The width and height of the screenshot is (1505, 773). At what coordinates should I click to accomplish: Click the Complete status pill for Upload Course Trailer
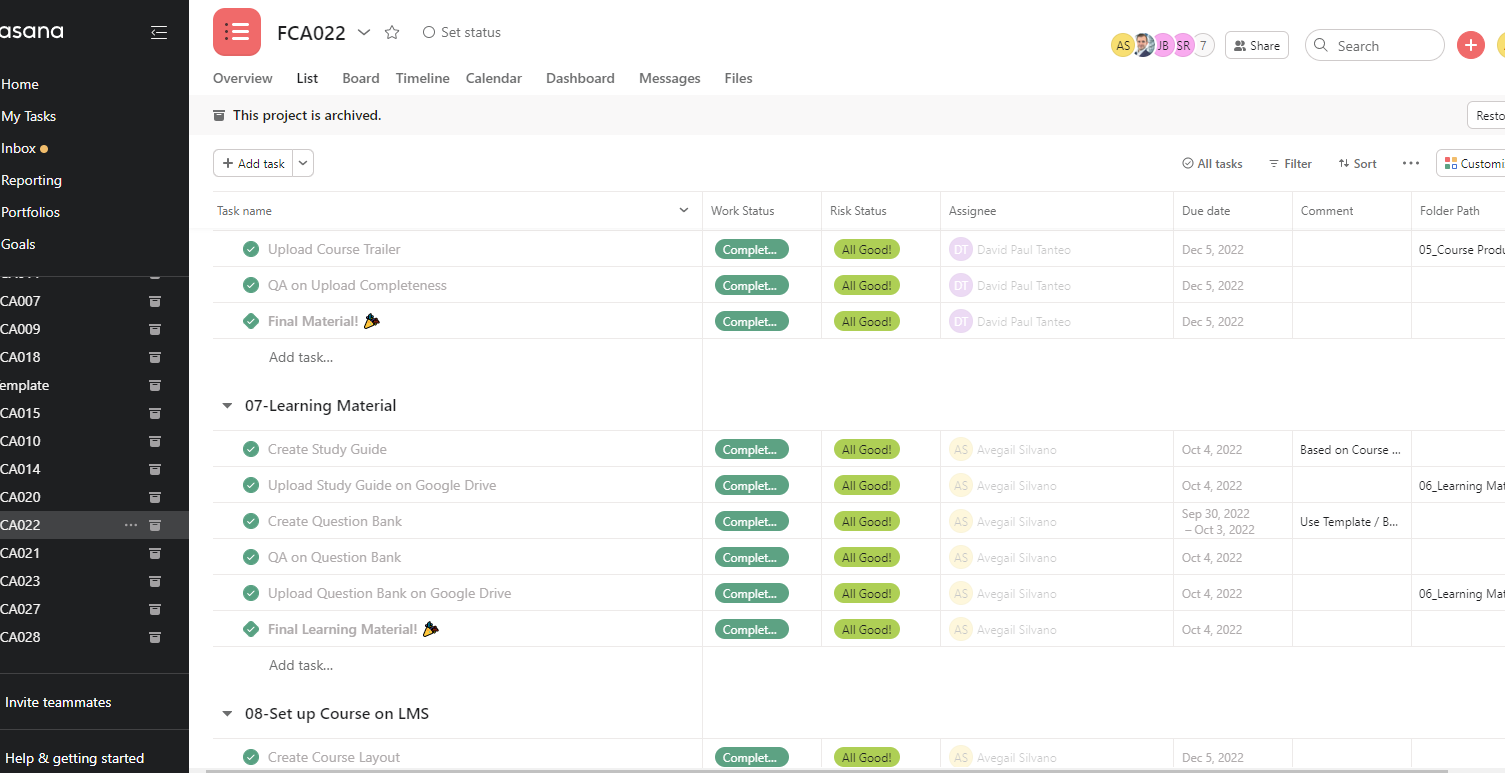752,249
